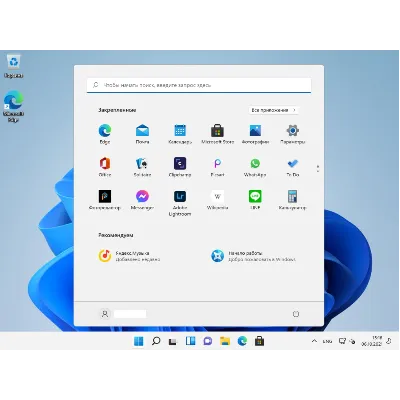Open the Get Started recommended item
Screen dimensions: 400x400
(253, 256)
